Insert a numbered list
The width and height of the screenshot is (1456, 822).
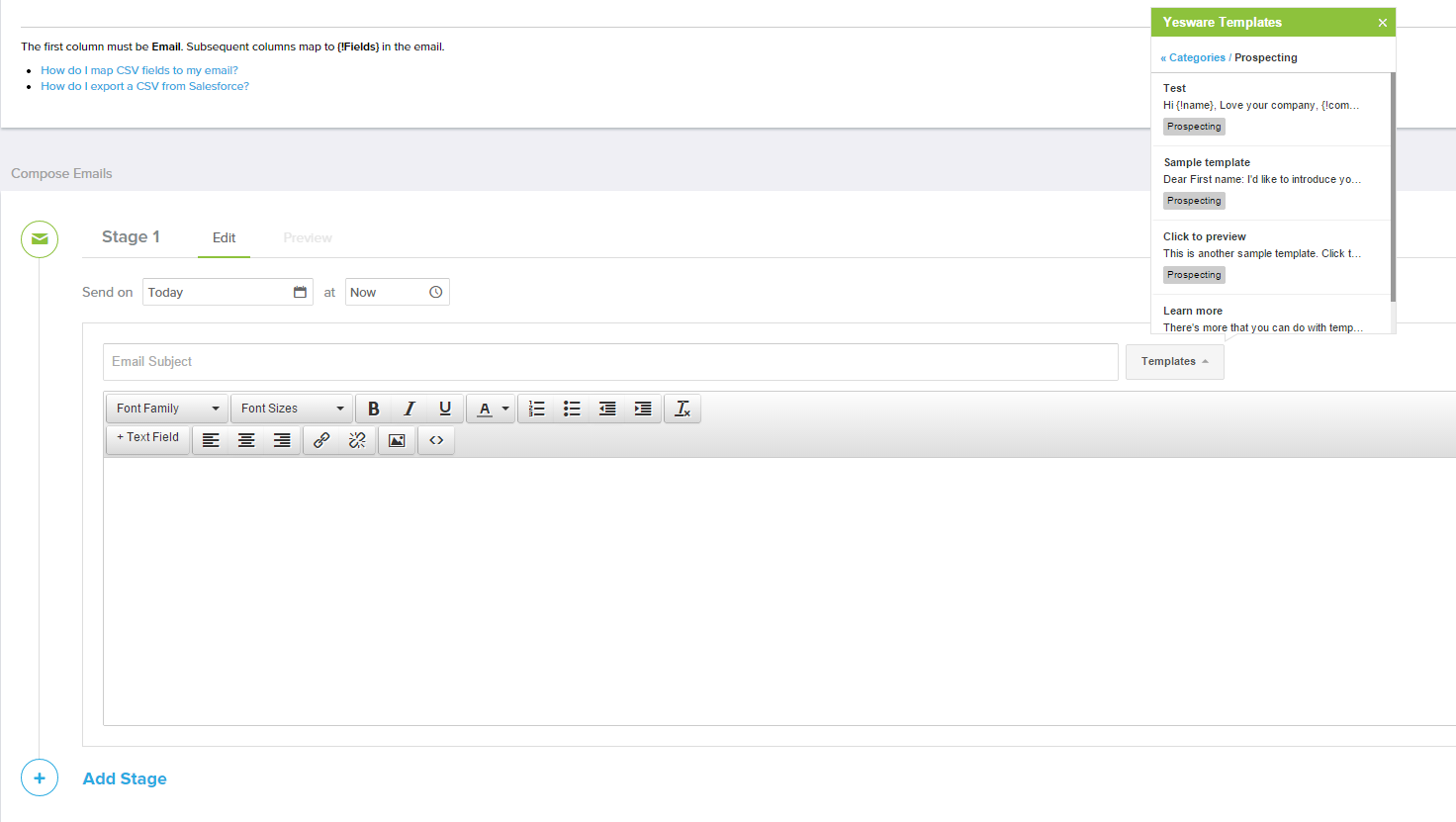coord(536,409)
